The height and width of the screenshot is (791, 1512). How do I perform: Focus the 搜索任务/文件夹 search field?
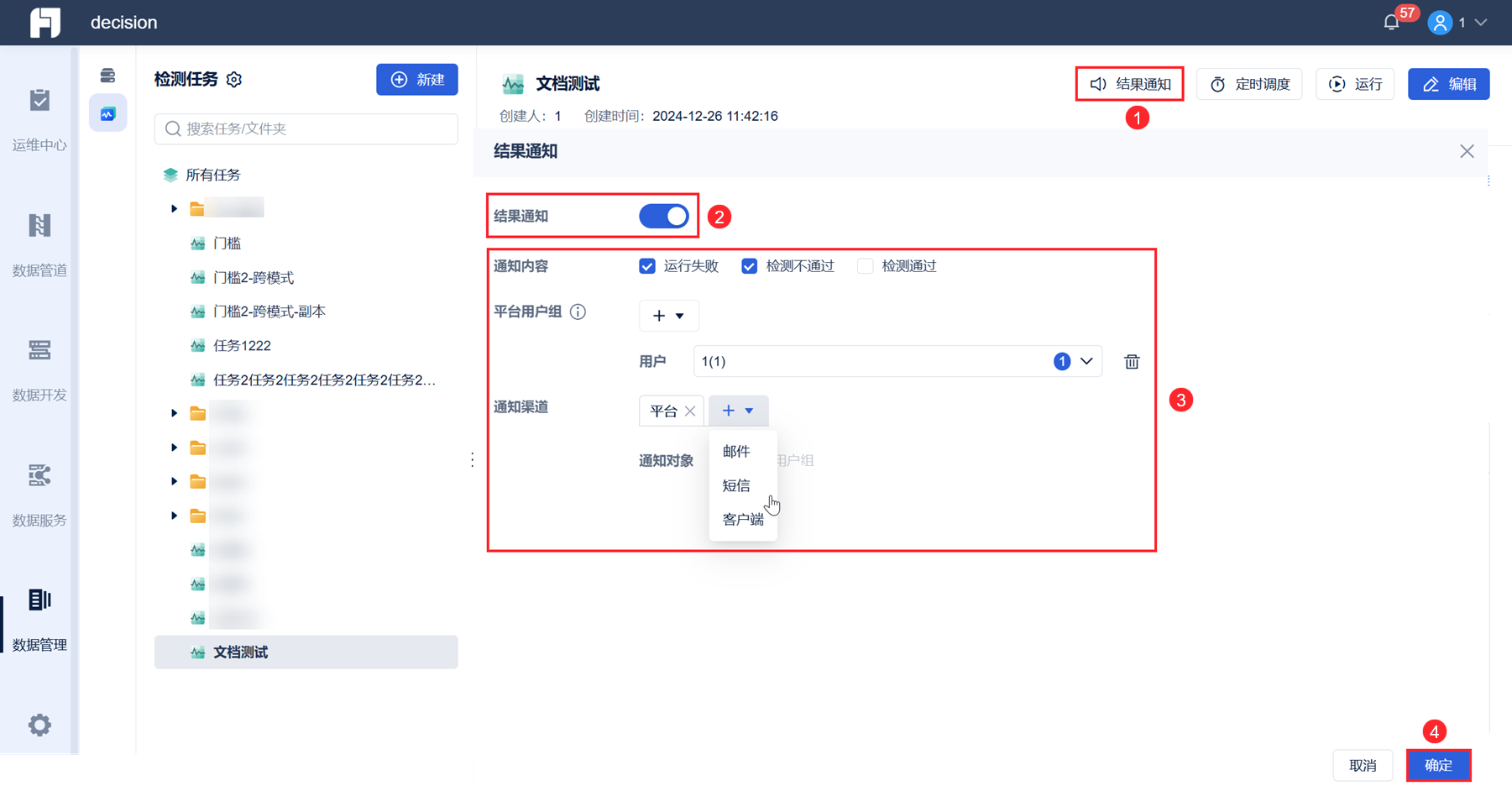coord(306,128)
